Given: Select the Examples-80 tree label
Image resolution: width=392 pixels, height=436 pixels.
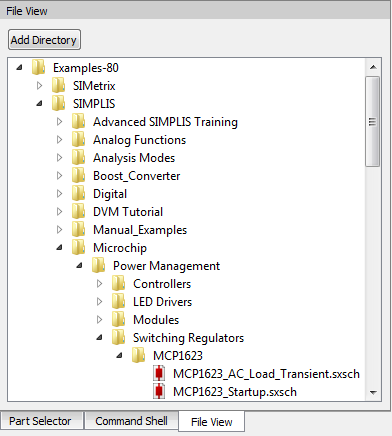Looking at the screenshot, I should 86,68.
